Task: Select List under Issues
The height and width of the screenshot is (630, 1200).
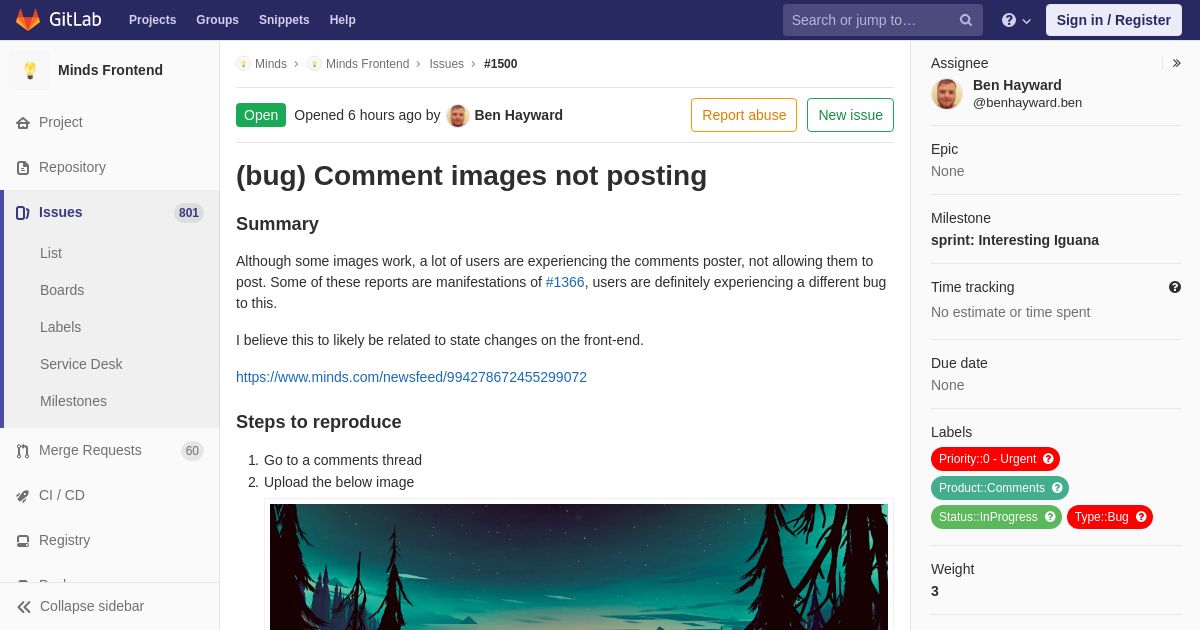Action: (51, 253)
